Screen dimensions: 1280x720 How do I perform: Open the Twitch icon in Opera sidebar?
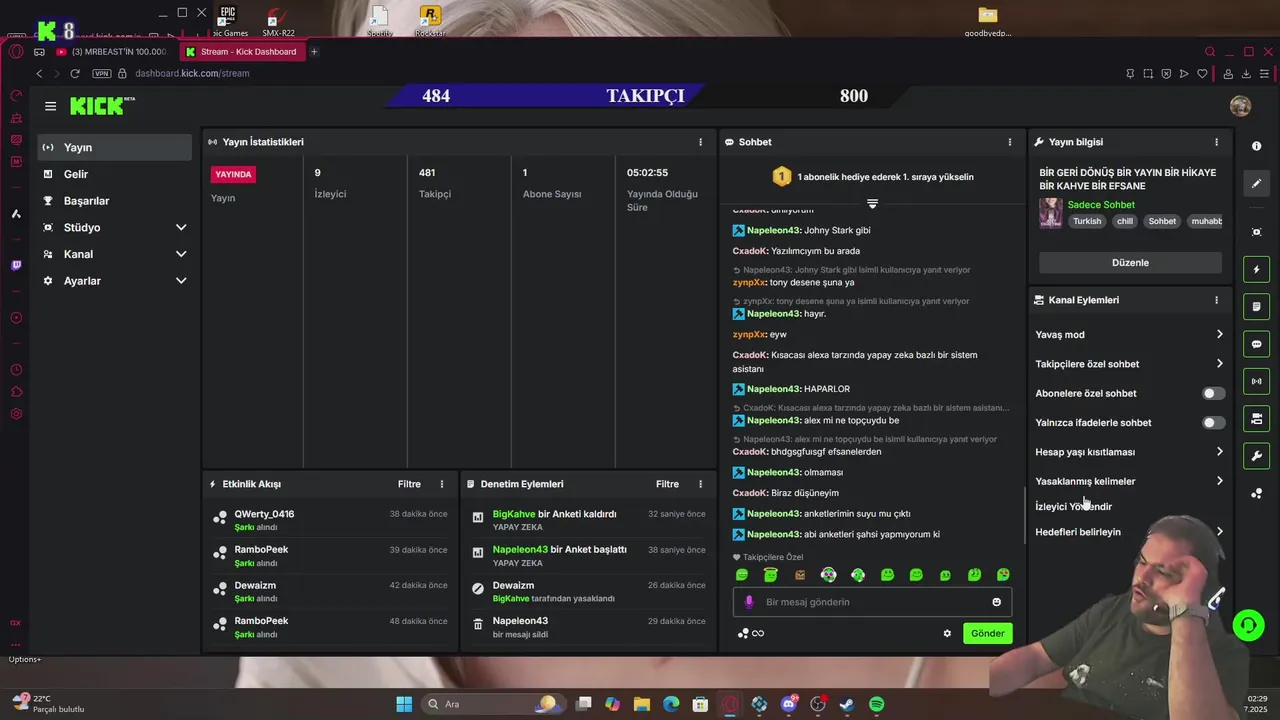point(16,265)
